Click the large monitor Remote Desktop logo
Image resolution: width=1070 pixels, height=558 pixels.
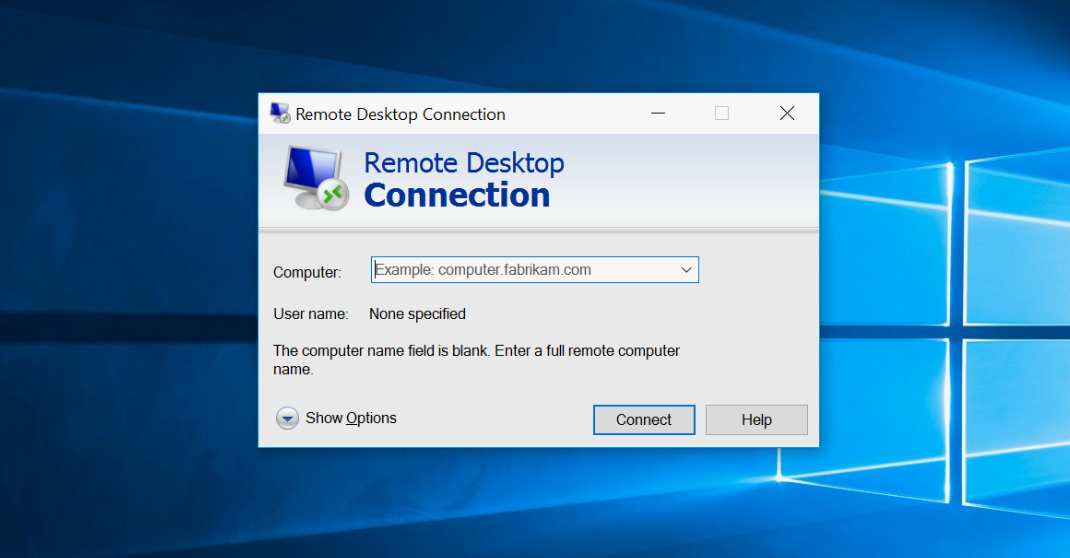(316, 178)
